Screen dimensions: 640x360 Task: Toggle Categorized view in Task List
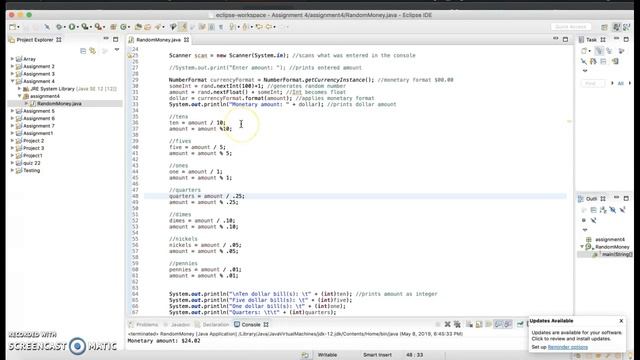[x=599, y=51]
